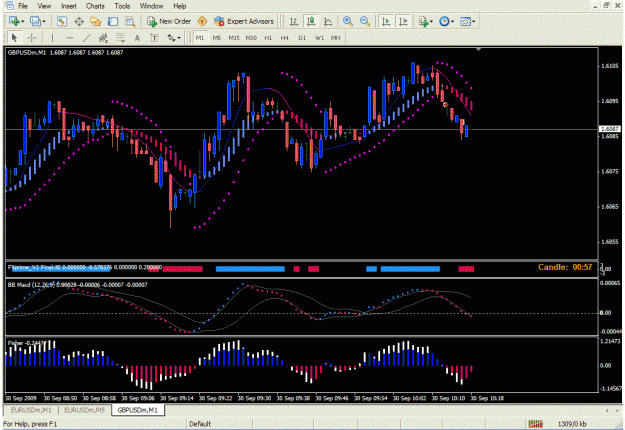Select the crosshair tool

point(31,38)
